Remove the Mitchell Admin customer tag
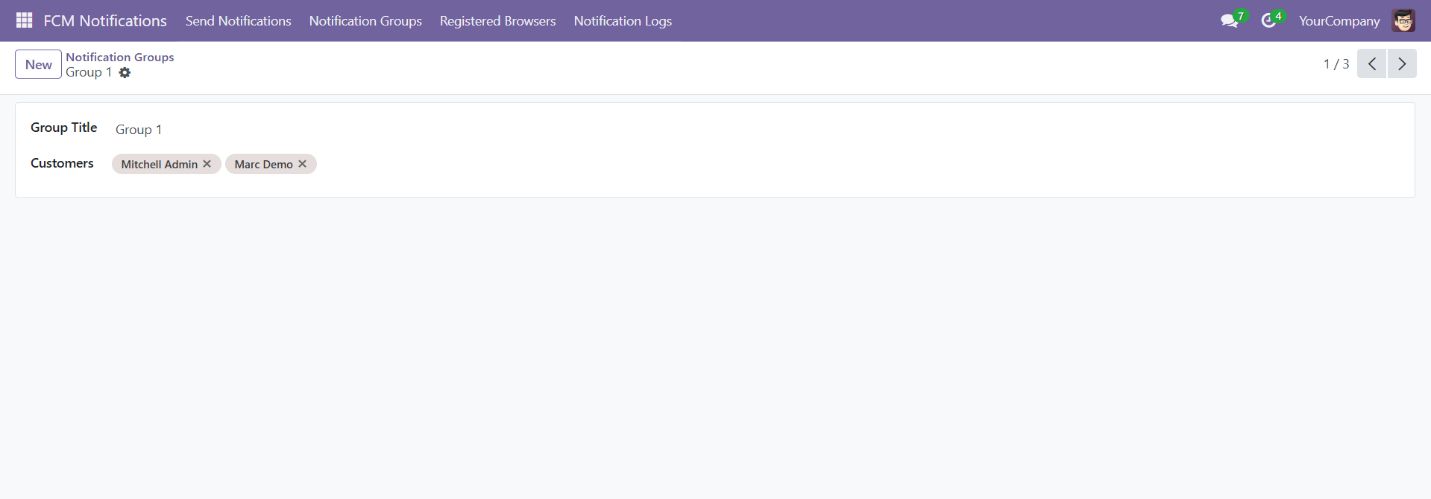The width and height of the screenshot is (1431, 499). point(207,164)
